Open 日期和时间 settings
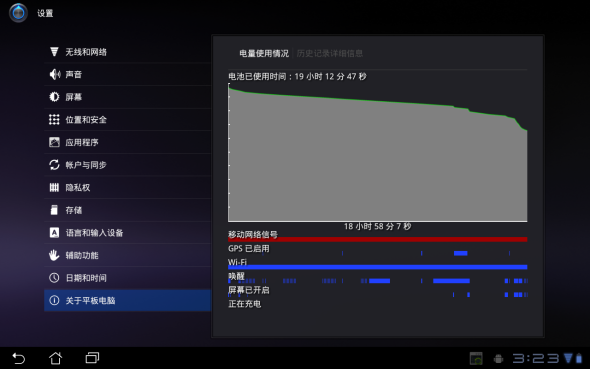Screen dimensions: 590x369 click(127, 278)
